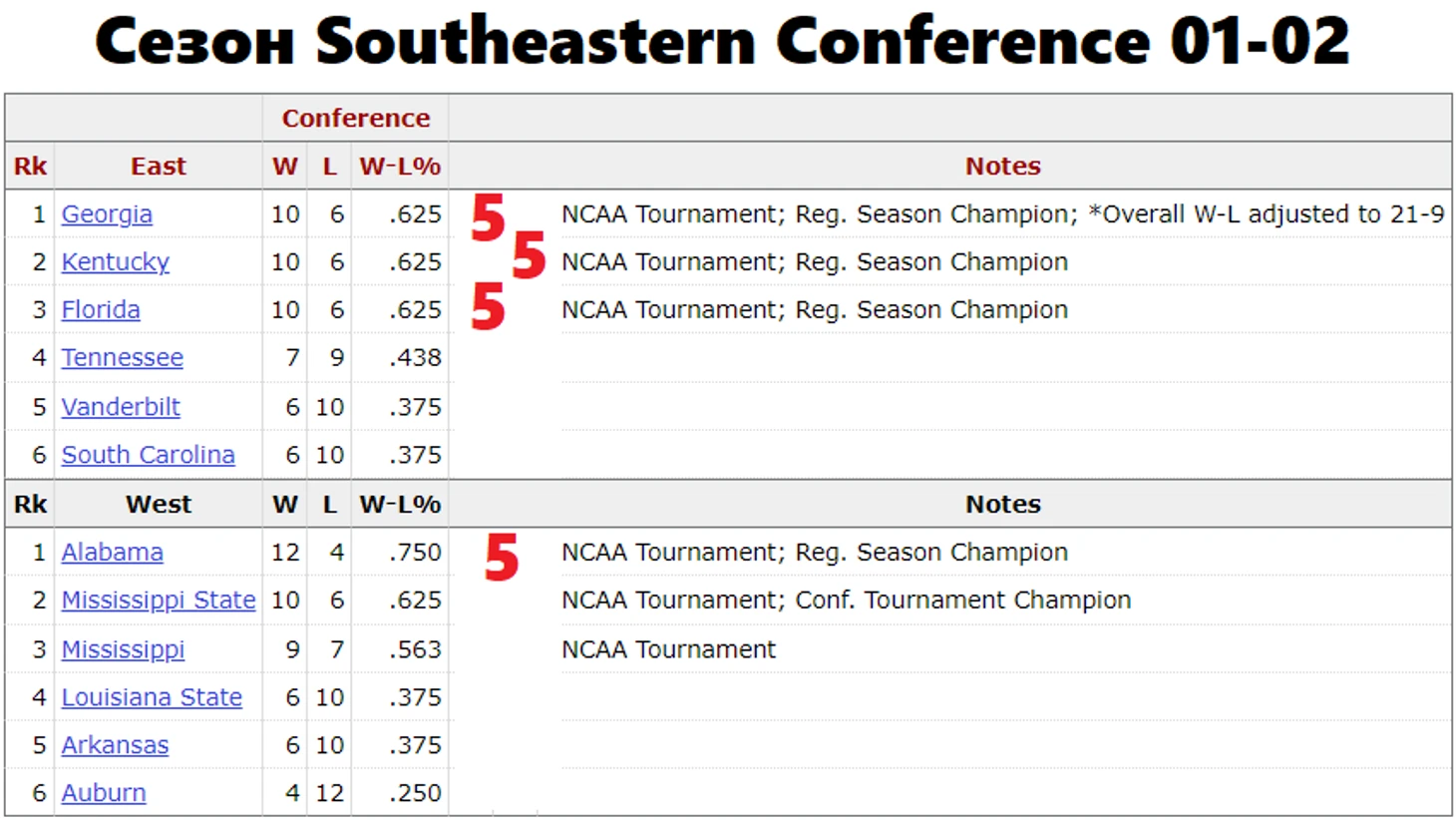Open the Alabama team link
Screen dimensions: 1456x820
click(112, 553)
